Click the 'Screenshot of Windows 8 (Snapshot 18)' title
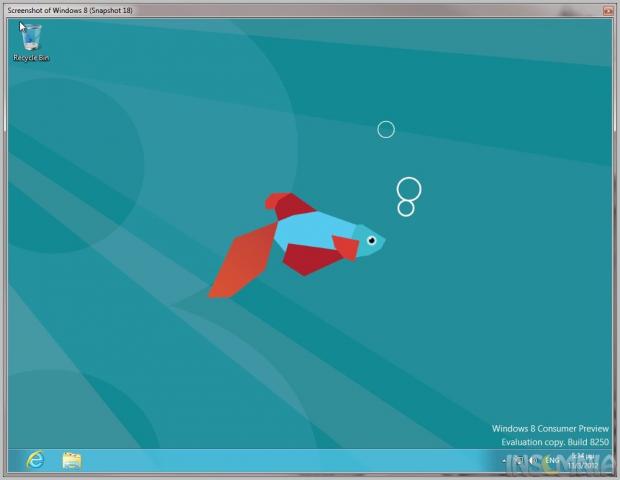The width and height of the screenshot is (620, 480). coord(70,10)
